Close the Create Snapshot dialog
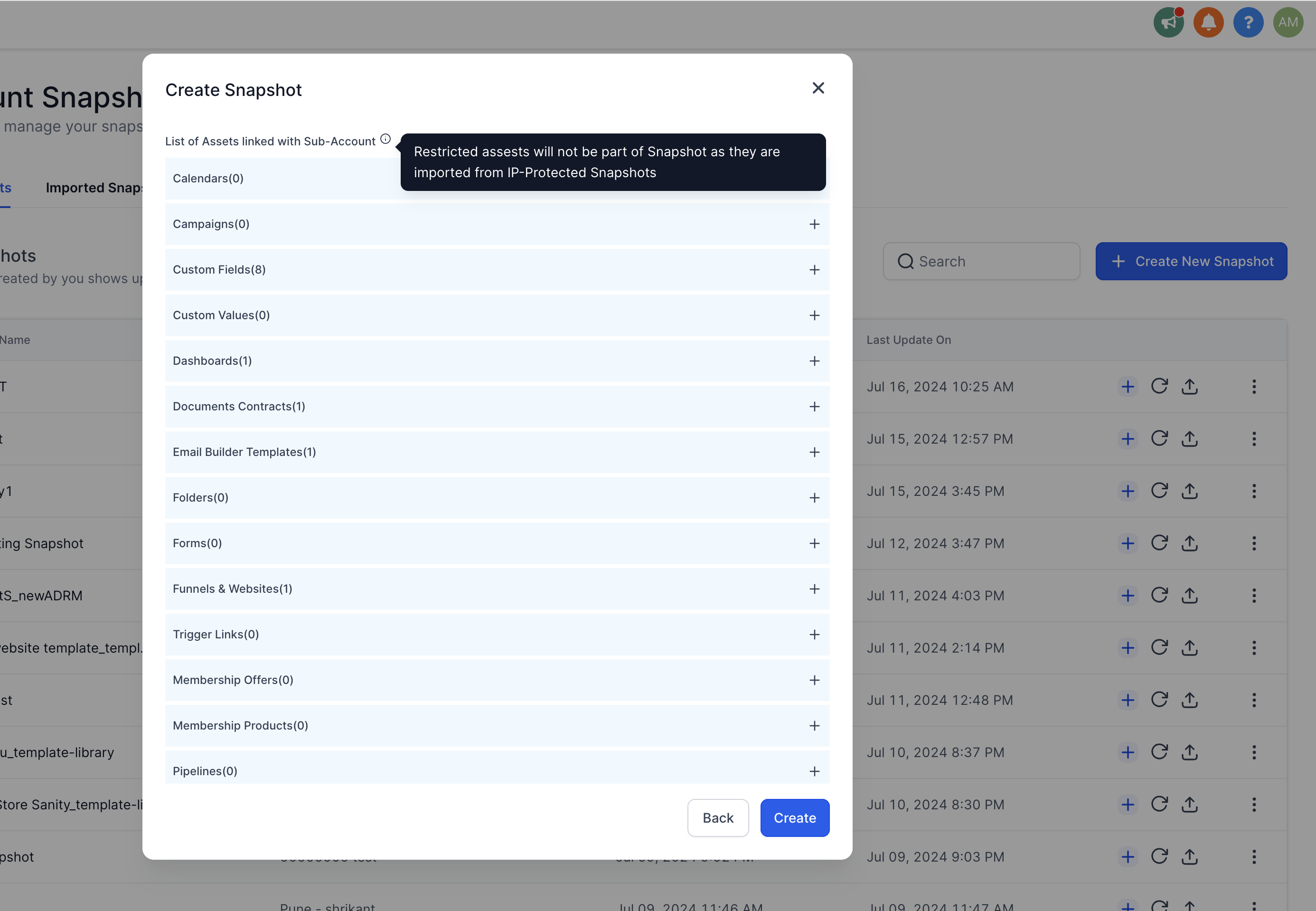 tap(818, 88)
